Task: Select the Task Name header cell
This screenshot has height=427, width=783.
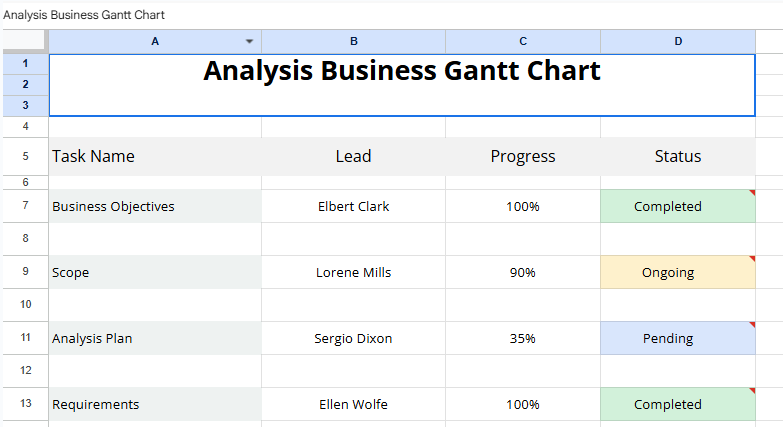Action: pyautogui.click(x=154, y=156)
